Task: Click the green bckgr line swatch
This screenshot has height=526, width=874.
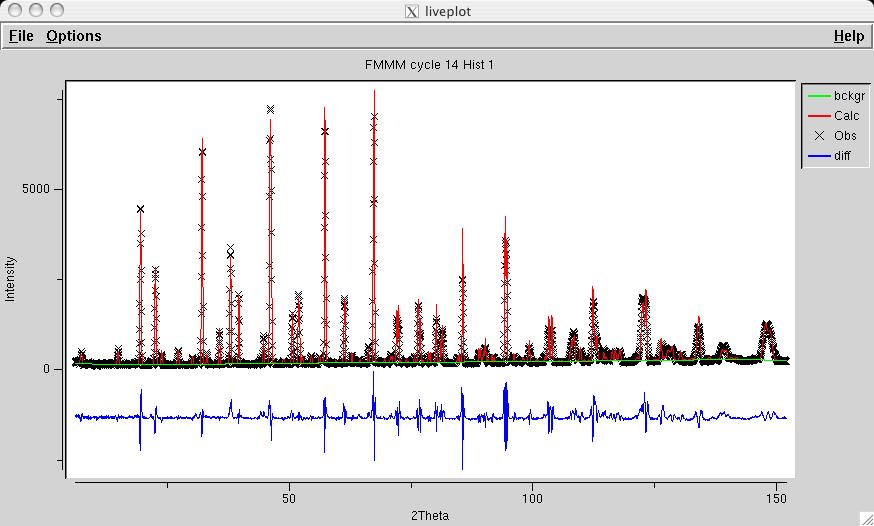Action: click(x=819, y=97)
